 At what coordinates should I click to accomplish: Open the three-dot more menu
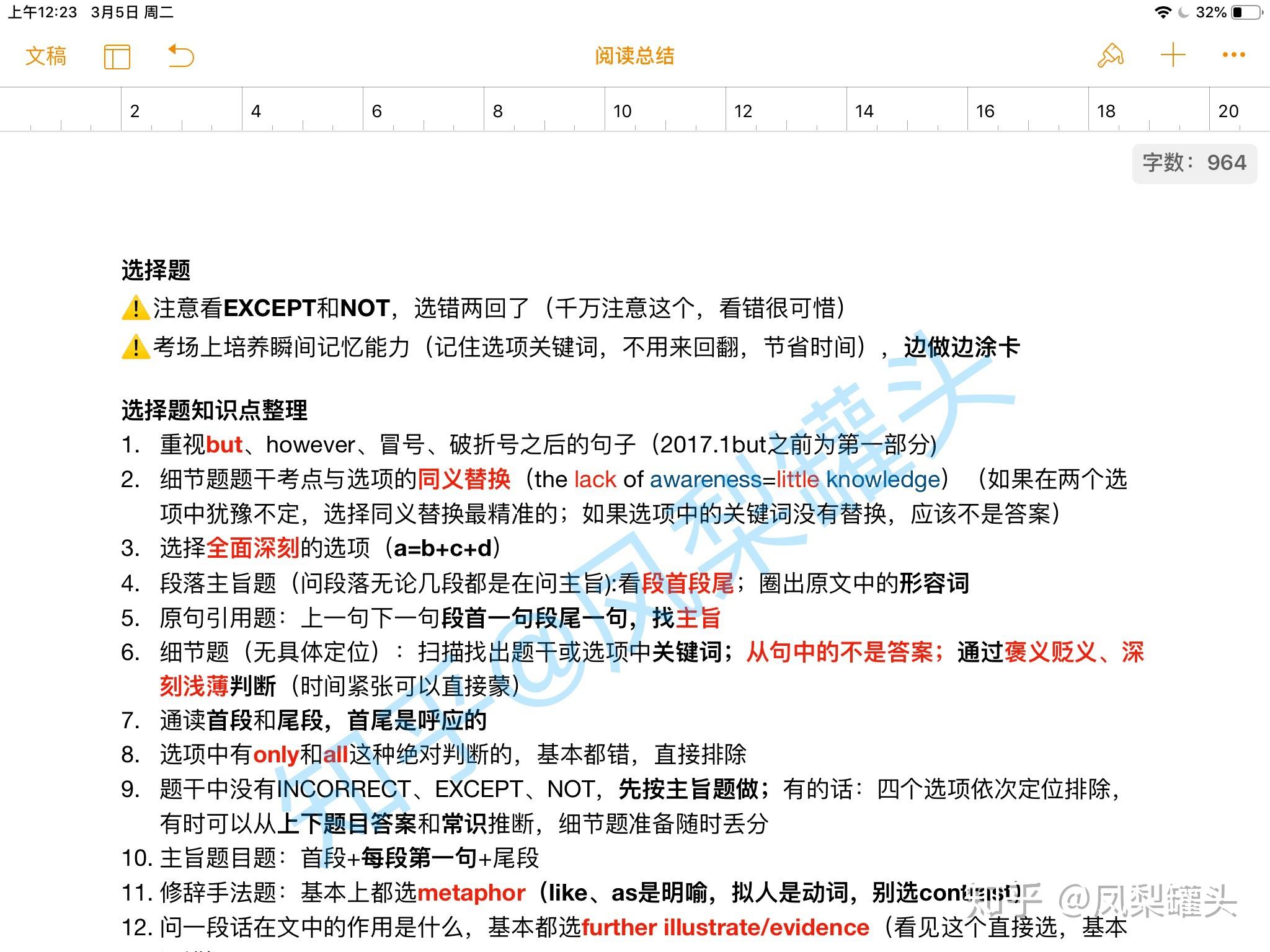pyautogui.click(x=1234, y=55)
